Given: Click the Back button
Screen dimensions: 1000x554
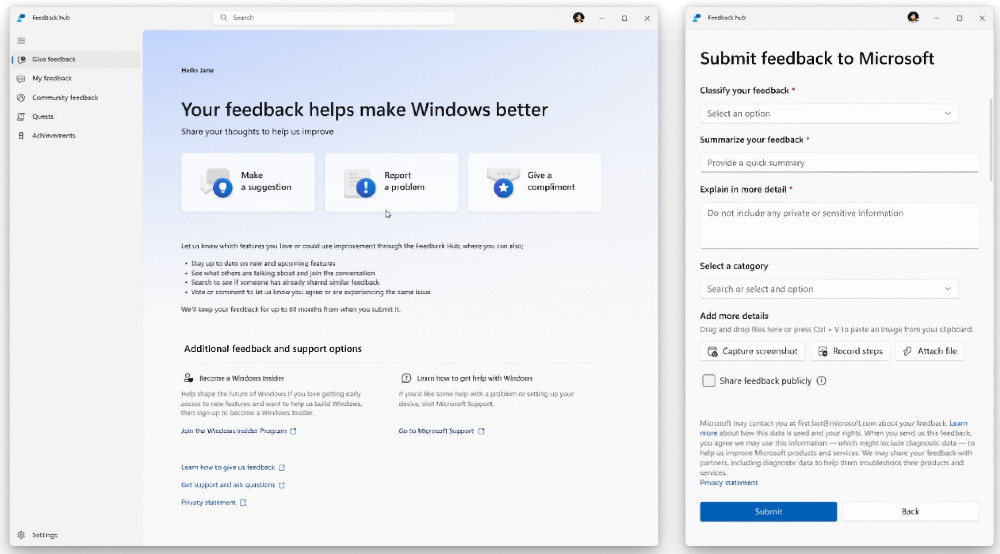Looking at the screenshot, I should pos(910,511).
